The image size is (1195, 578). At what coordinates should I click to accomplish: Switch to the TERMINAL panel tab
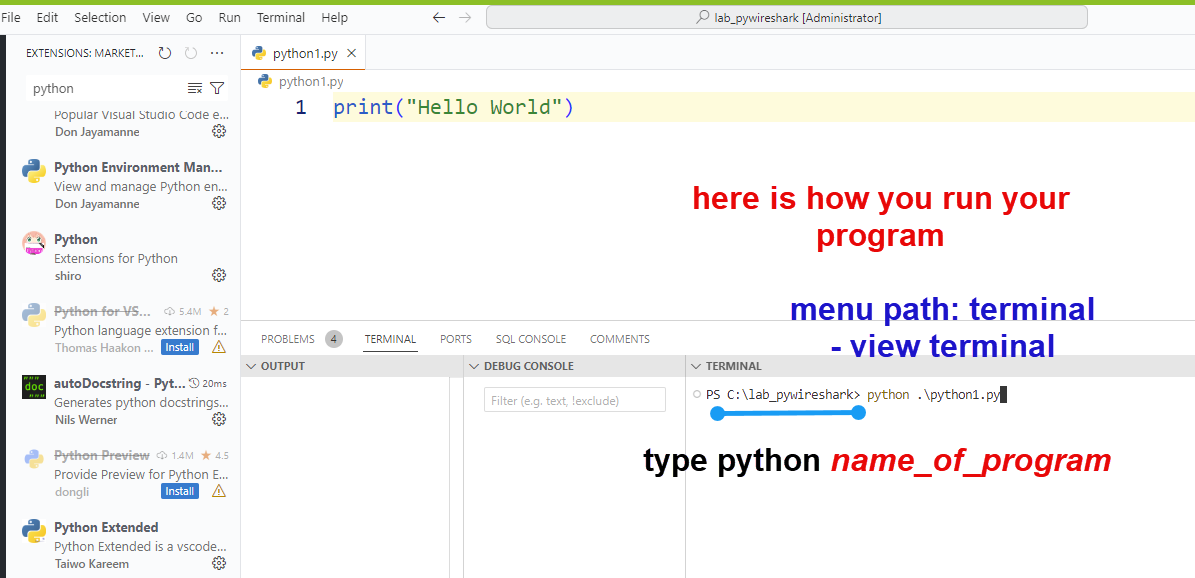(x=390, y=339)
